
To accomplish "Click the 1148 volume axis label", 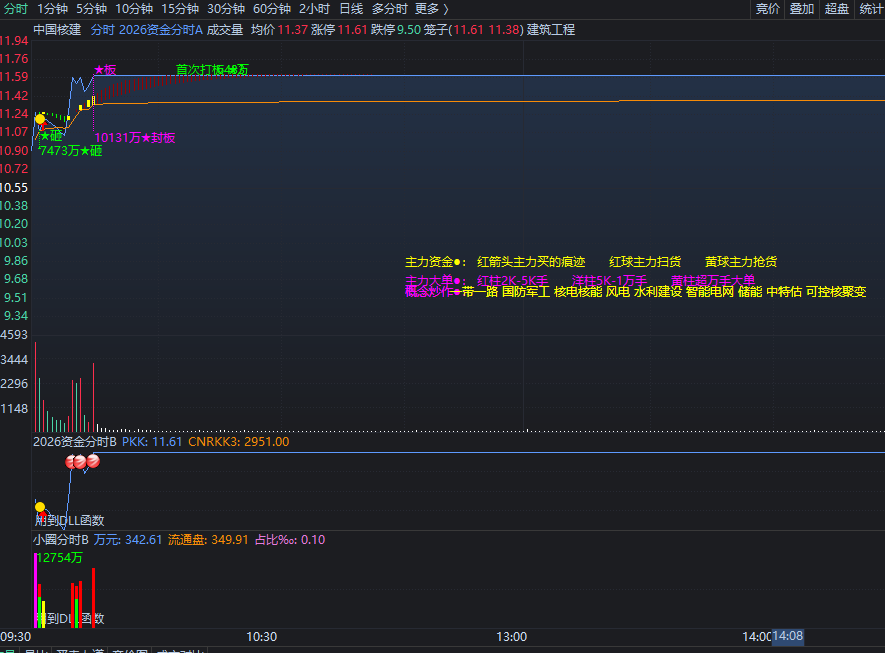I will [x=14, y=409].
